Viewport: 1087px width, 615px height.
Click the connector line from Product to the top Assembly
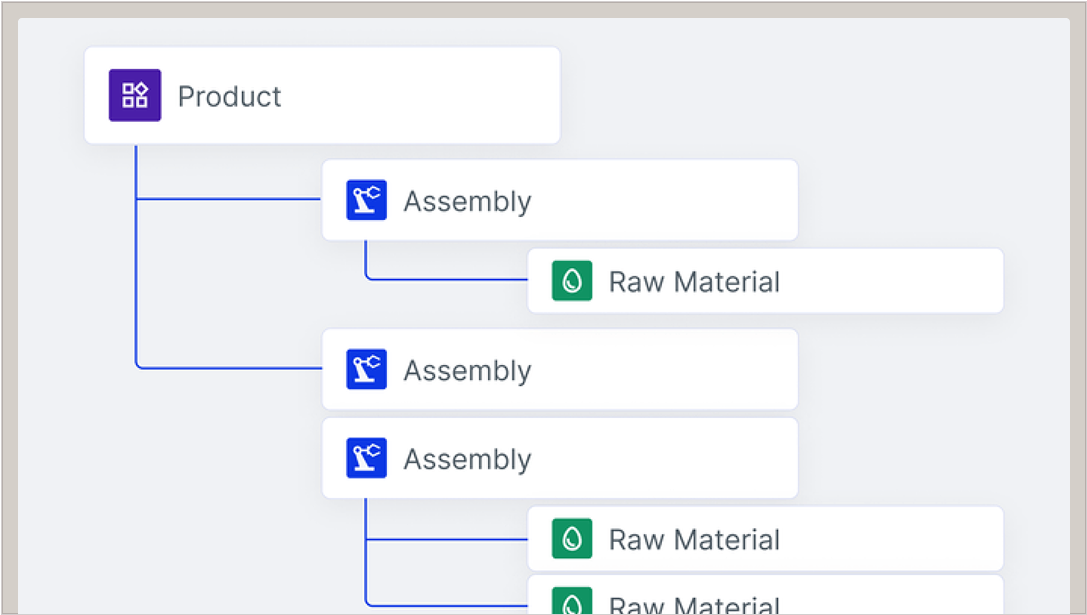230,199
